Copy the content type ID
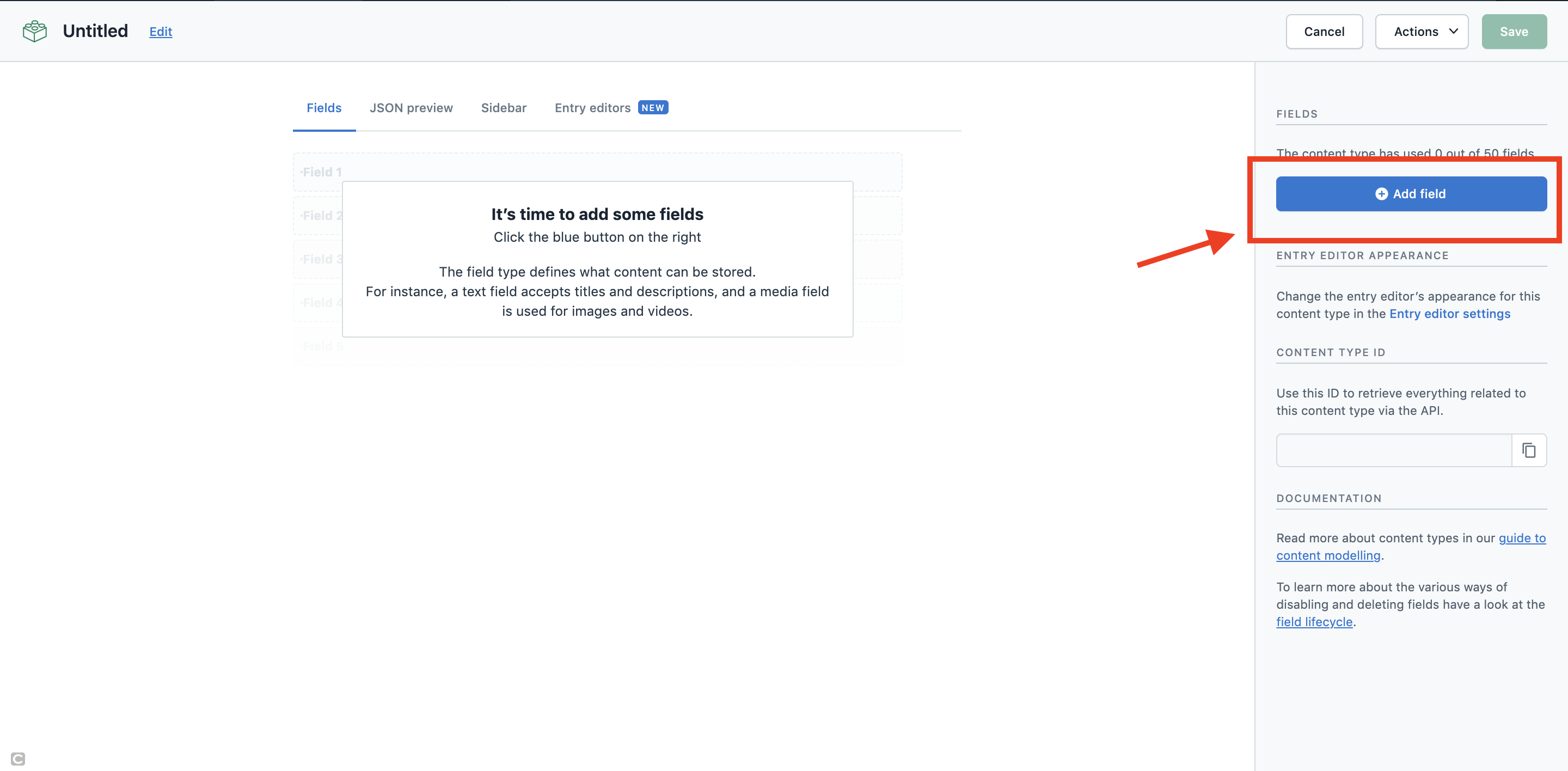This screenshot has width=1568, height=771. (1528, 450)
